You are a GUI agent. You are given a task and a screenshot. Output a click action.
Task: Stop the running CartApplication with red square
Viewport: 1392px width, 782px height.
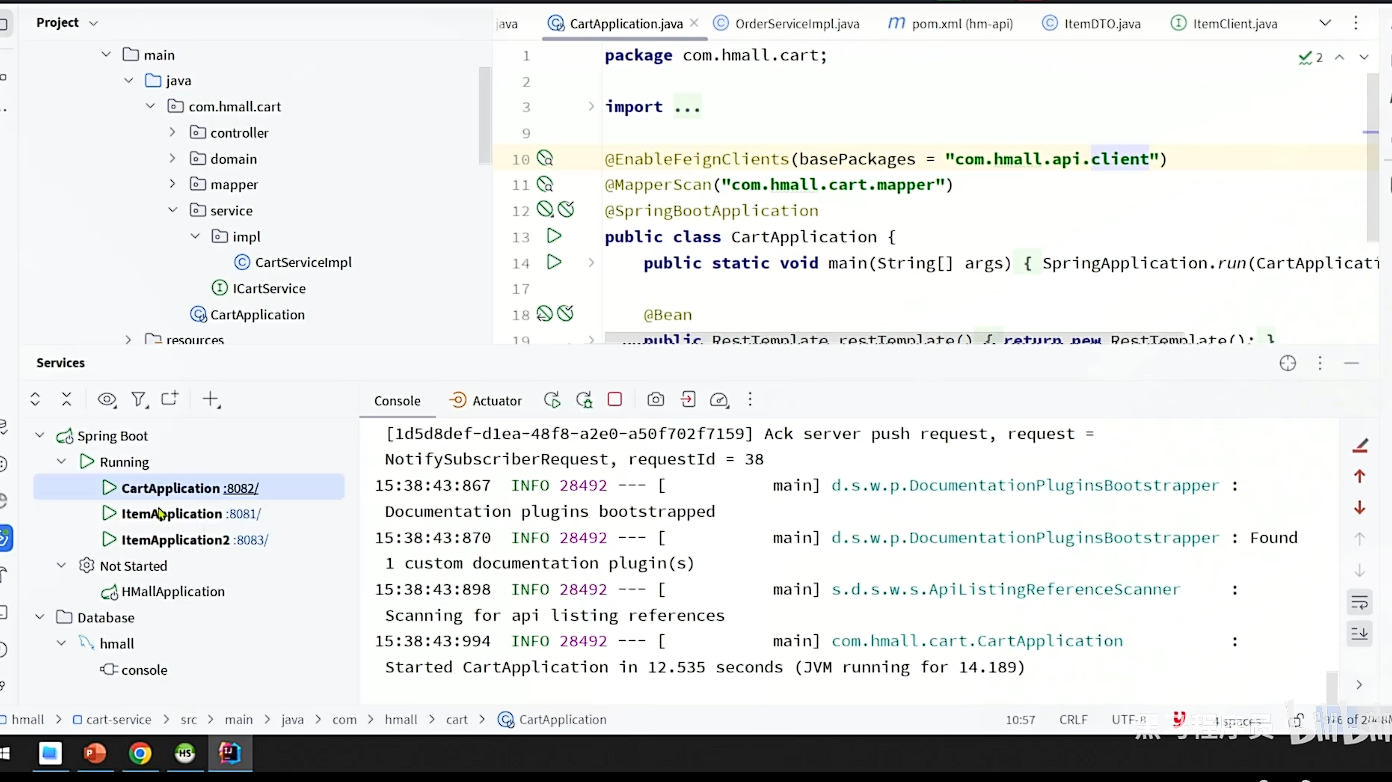[x=615, y=400]
